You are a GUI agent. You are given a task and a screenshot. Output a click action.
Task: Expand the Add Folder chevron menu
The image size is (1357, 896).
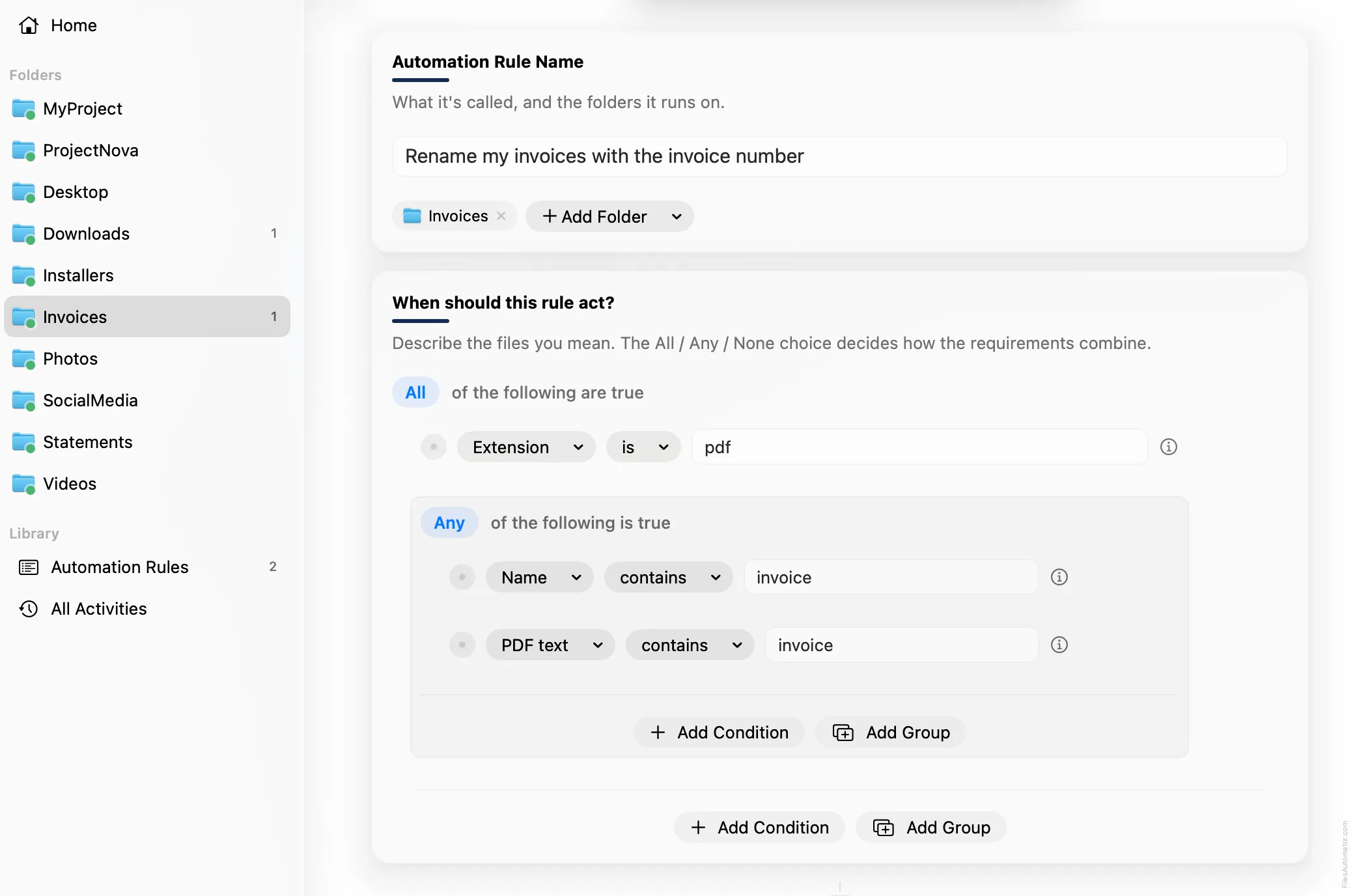(677, 217)
